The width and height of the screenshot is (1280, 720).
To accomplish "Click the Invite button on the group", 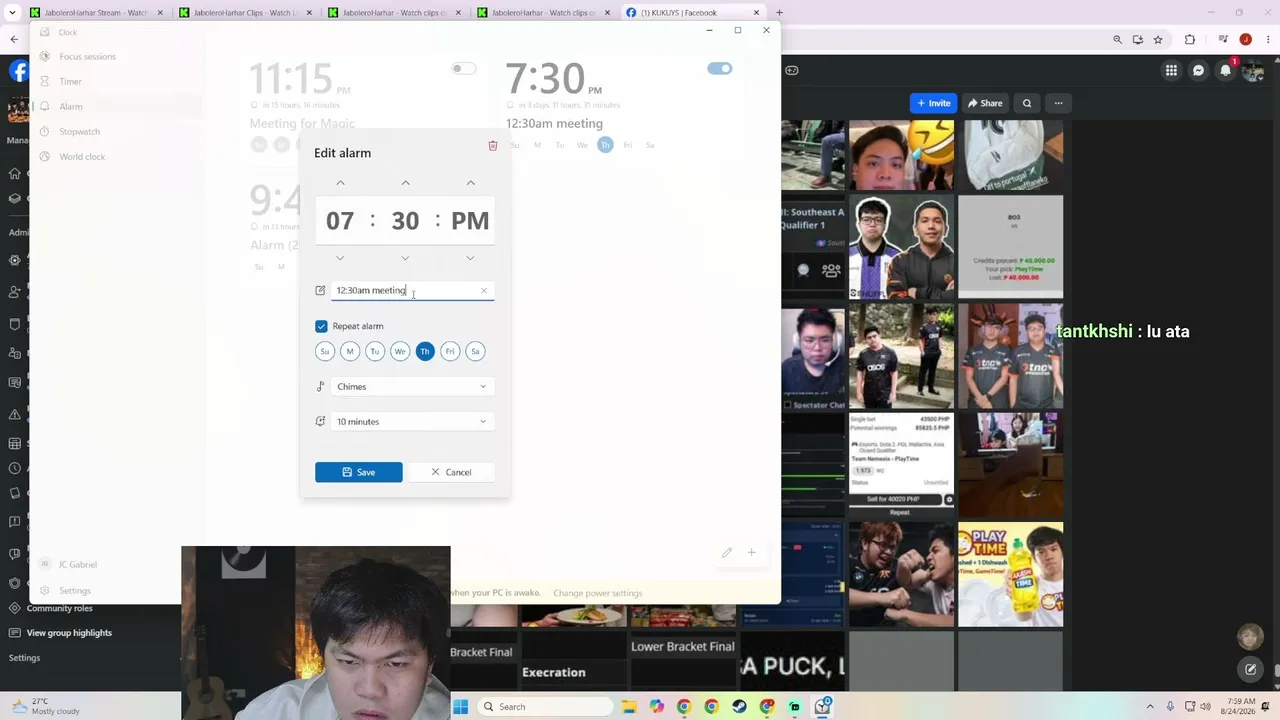I will click(933, 103).
